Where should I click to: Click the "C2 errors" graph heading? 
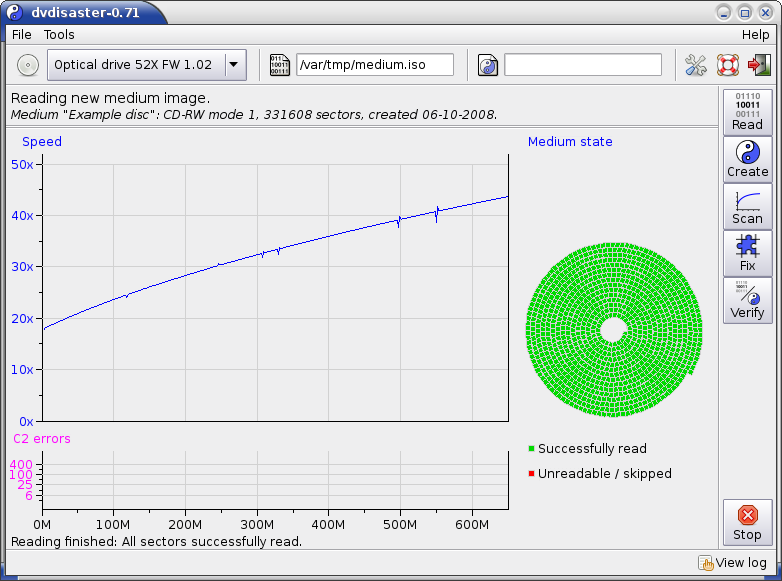(x=42, y=439)
